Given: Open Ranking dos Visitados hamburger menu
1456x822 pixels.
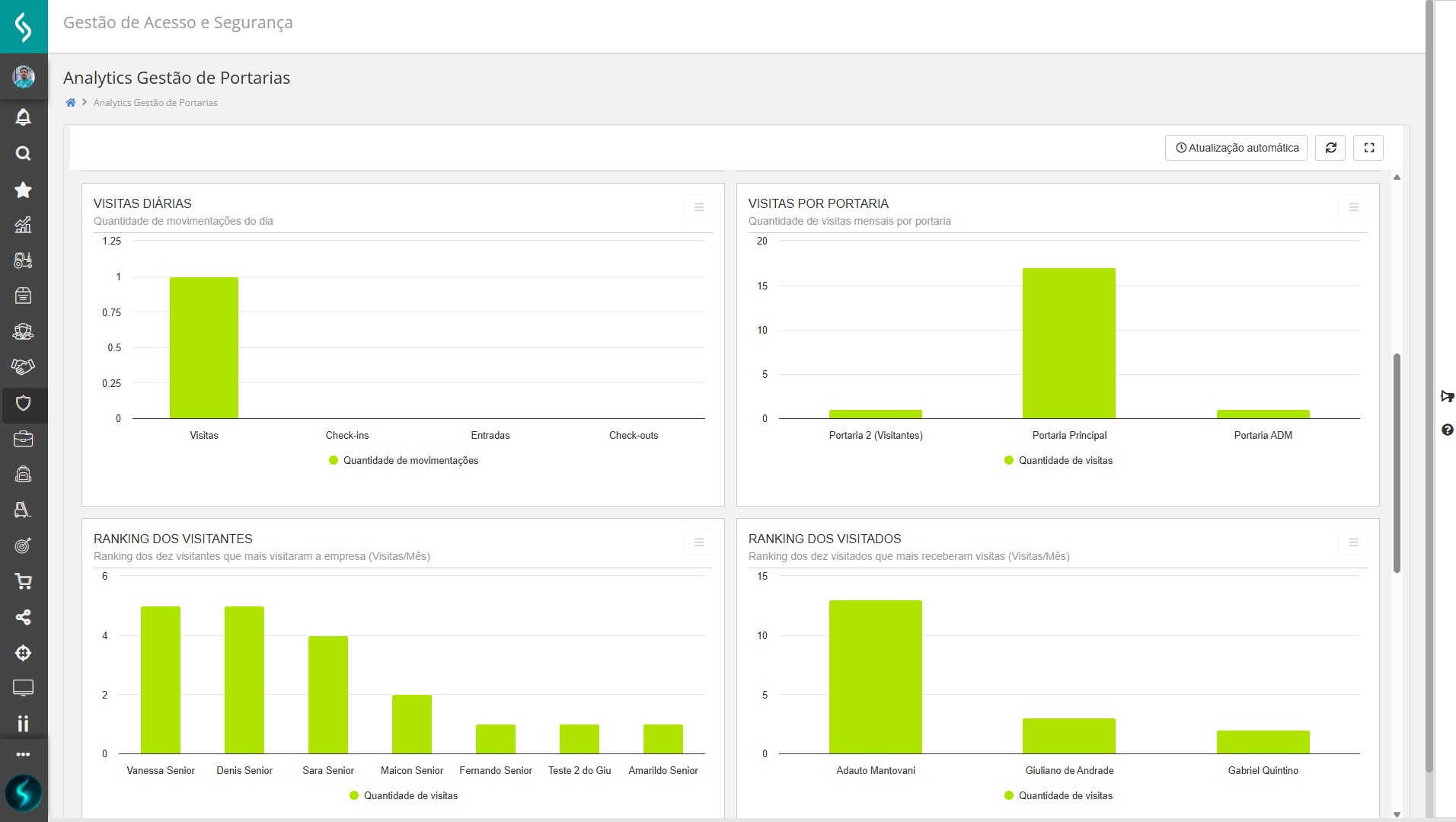Looking at the screenshot, I should pyautogui.click(x=1353, y=542).
